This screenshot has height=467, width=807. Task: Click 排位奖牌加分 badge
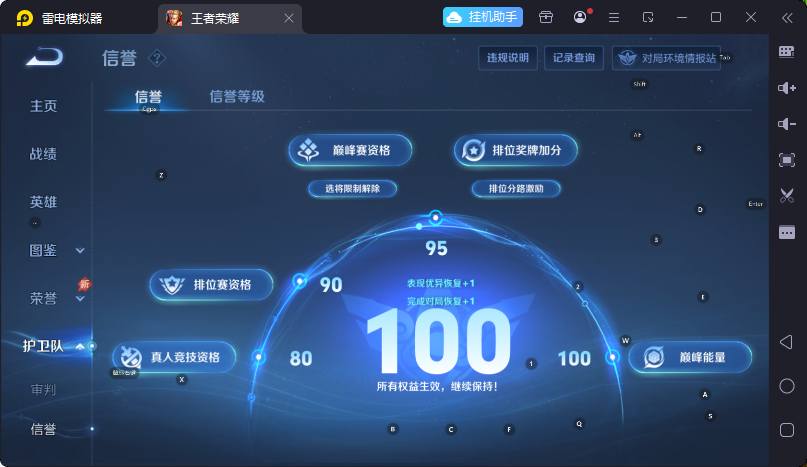[x=516, y=150]
